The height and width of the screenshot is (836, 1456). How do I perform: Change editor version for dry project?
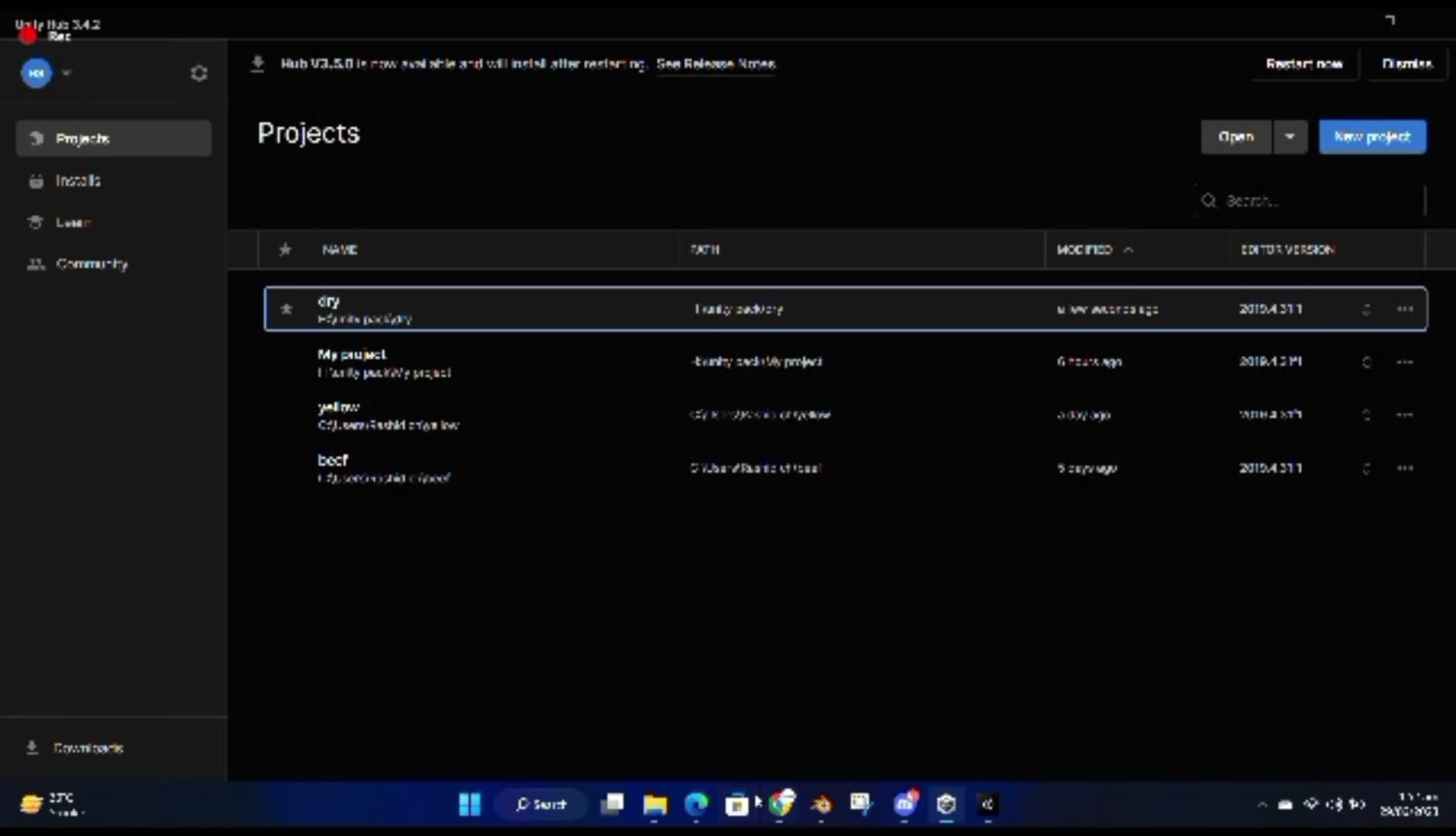click(1366, 309)
